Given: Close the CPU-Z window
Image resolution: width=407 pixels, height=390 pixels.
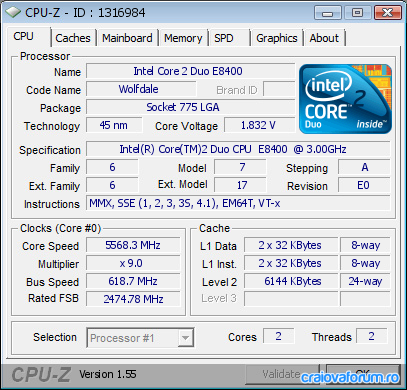Looking at the screenshot, I should point(387,13).
